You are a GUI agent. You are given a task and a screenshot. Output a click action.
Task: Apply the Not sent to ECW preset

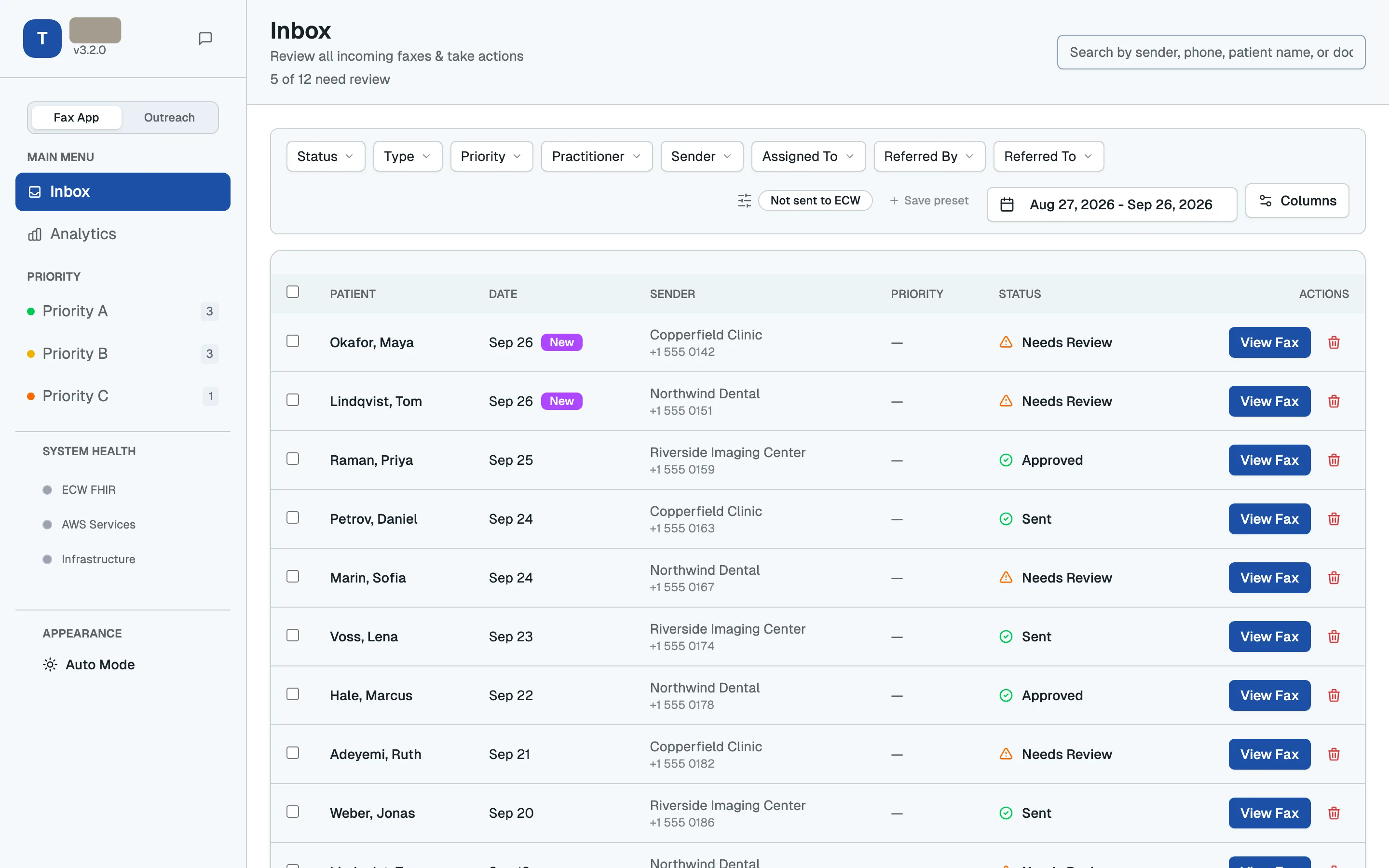[815, 200]
